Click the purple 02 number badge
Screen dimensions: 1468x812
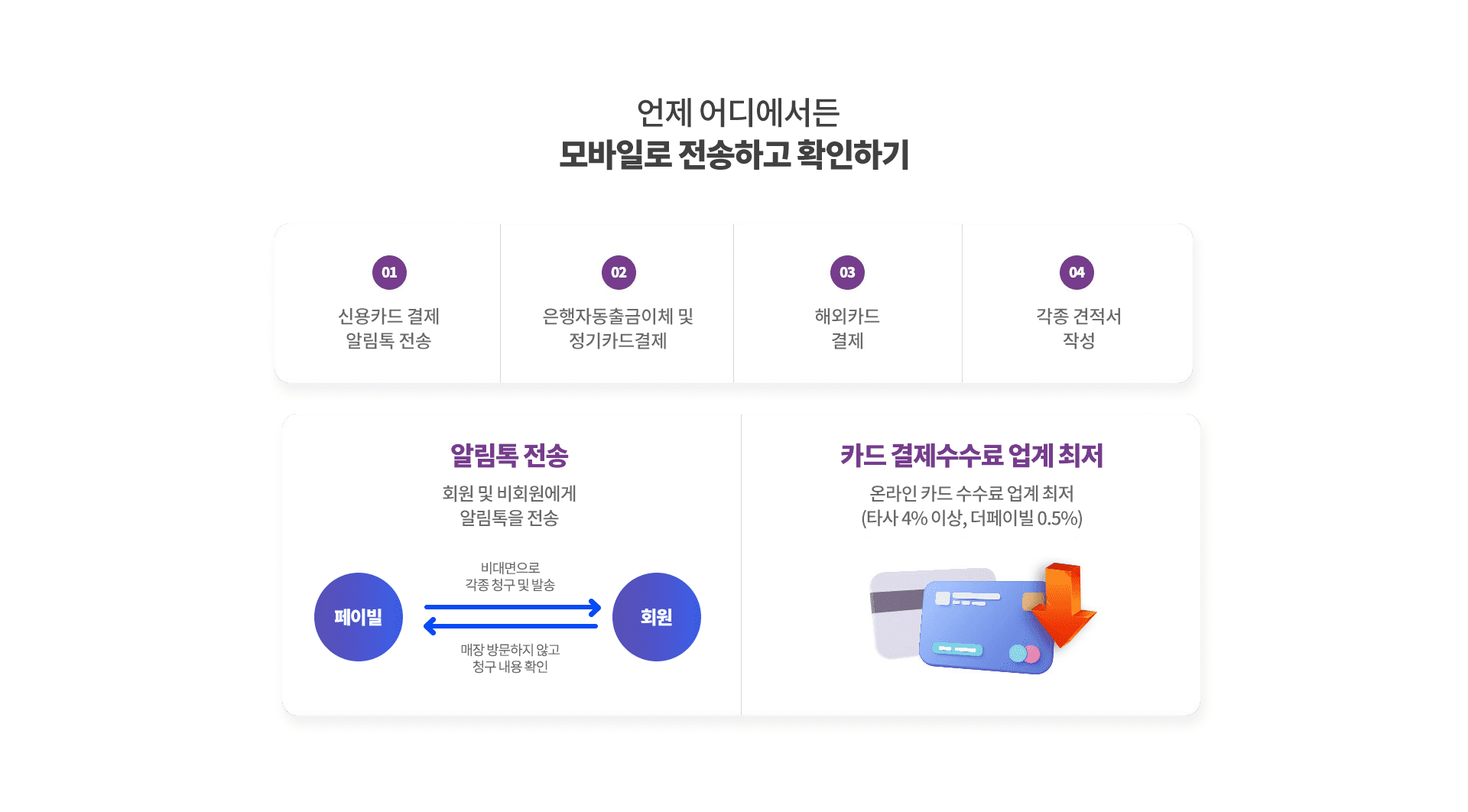[619, 272]
